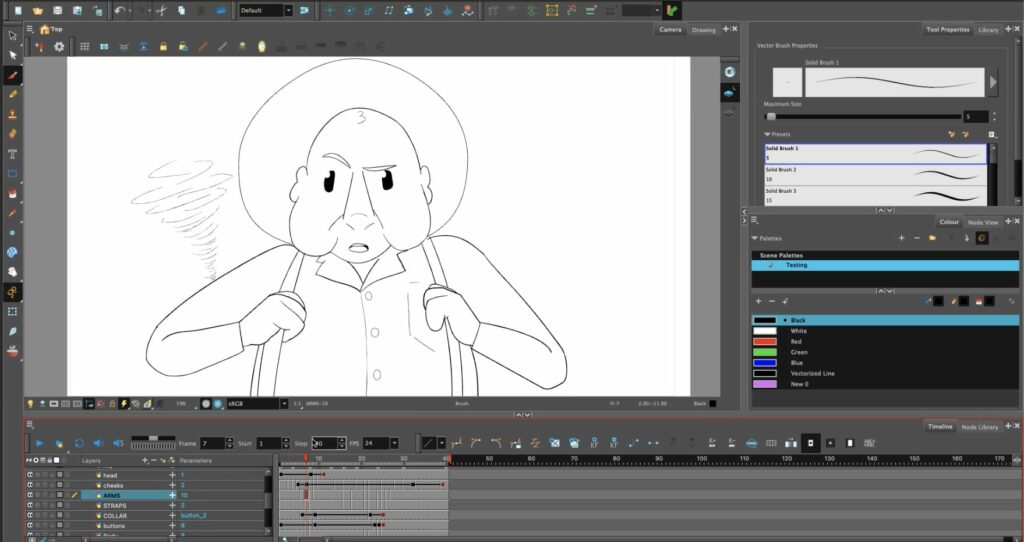Select the COLLAR layer name
The image size is (1024, 542).
(x=115, y=515)
